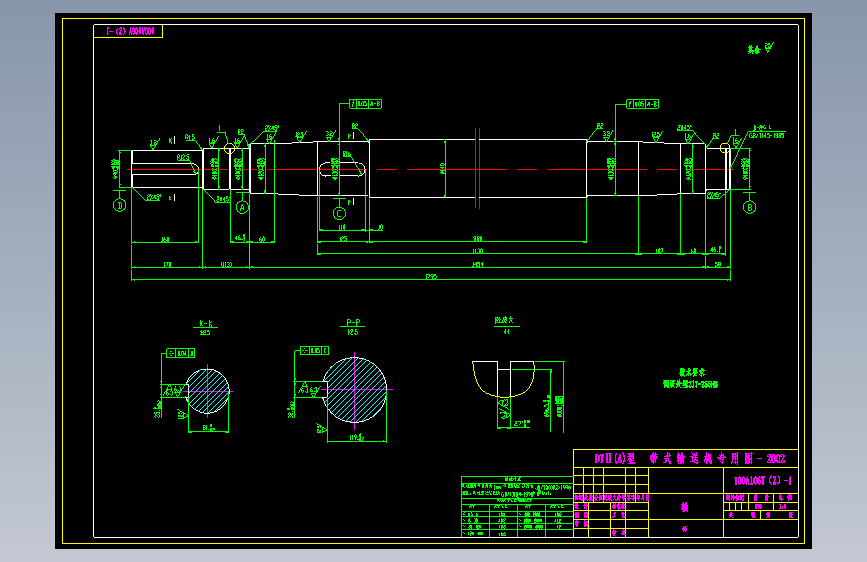The height and width of the screenshot is (562, 867).
Task: Select the rounded keyway slot near datum C
Action: (342, 169)
